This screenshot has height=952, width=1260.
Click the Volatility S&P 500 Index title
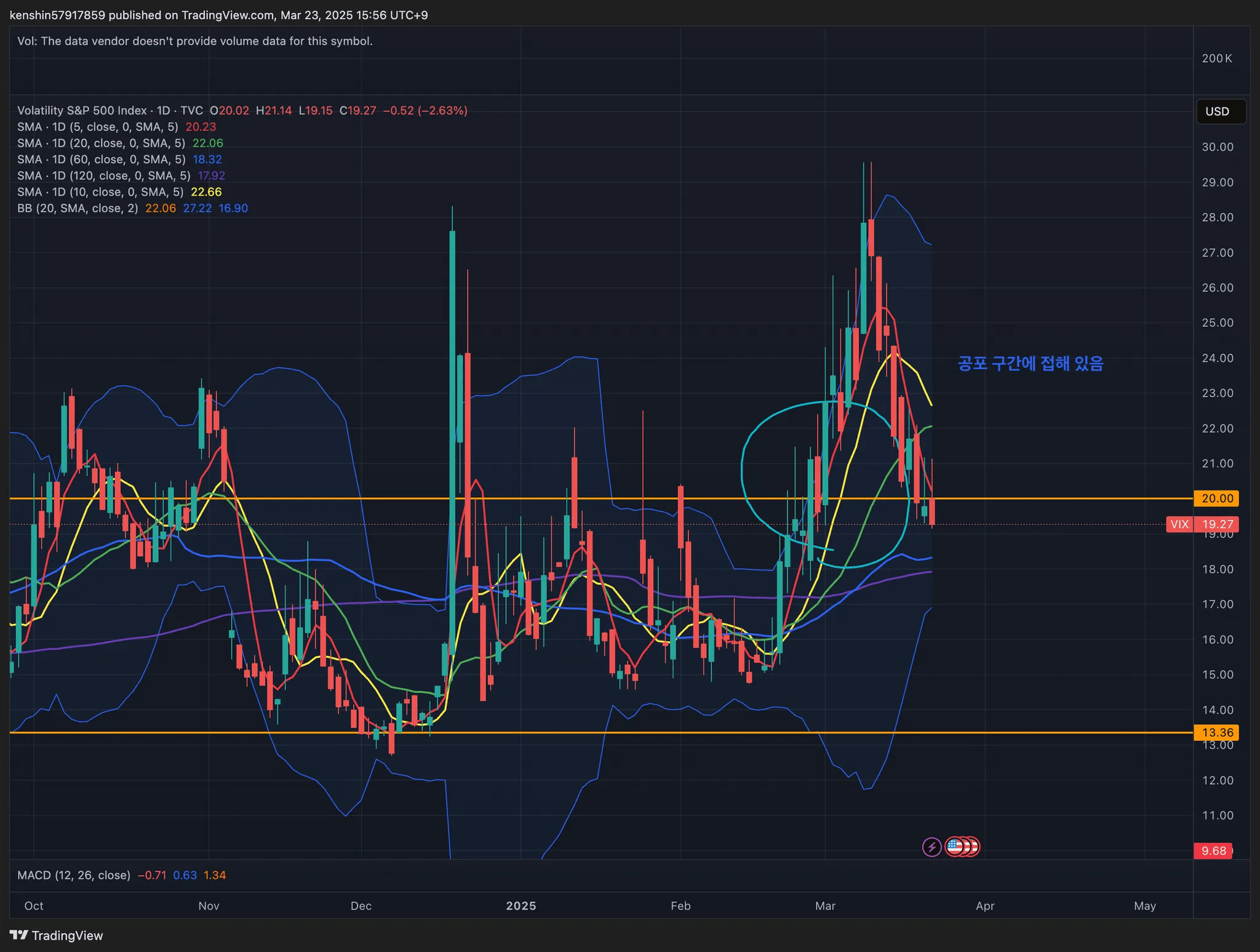82,111
